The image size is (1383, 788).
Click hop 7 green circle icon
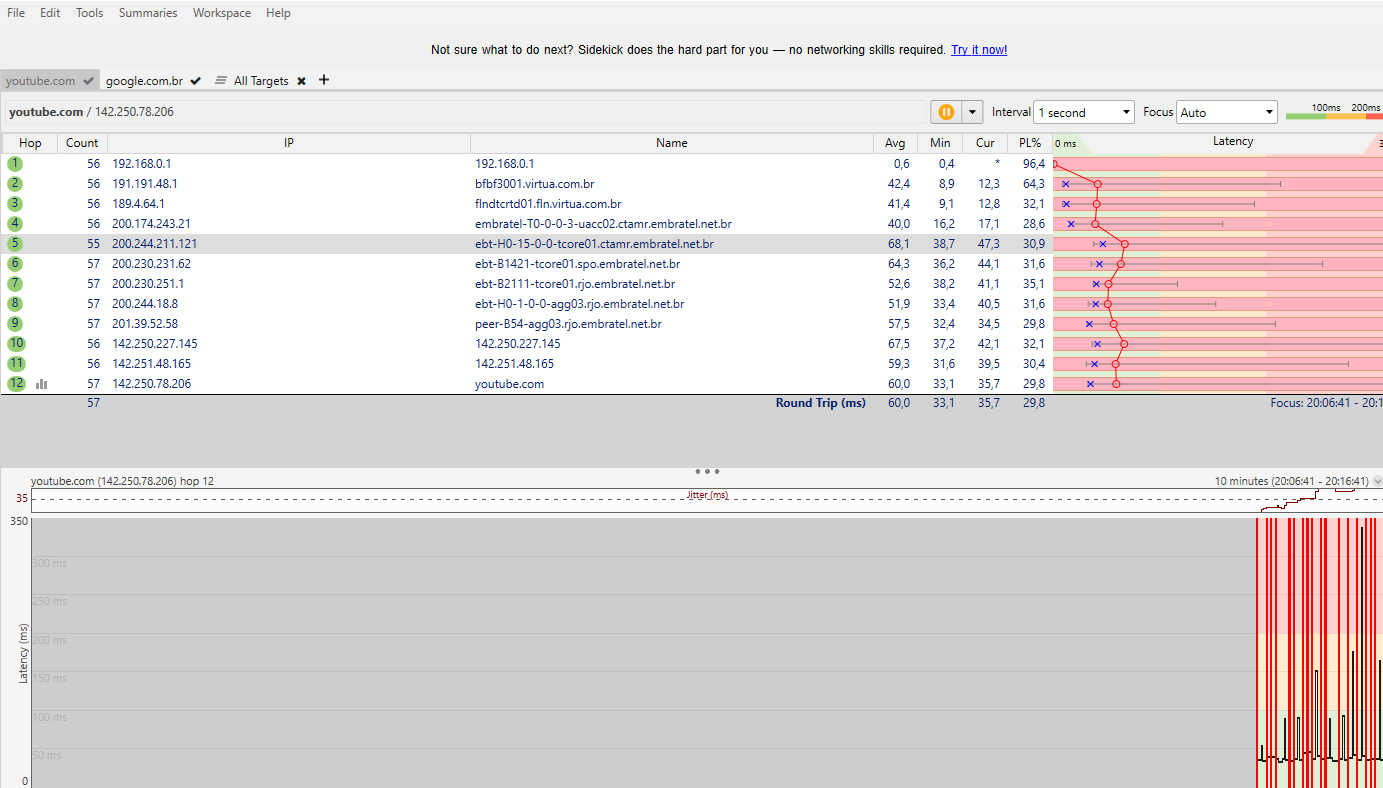pos(15,283)
